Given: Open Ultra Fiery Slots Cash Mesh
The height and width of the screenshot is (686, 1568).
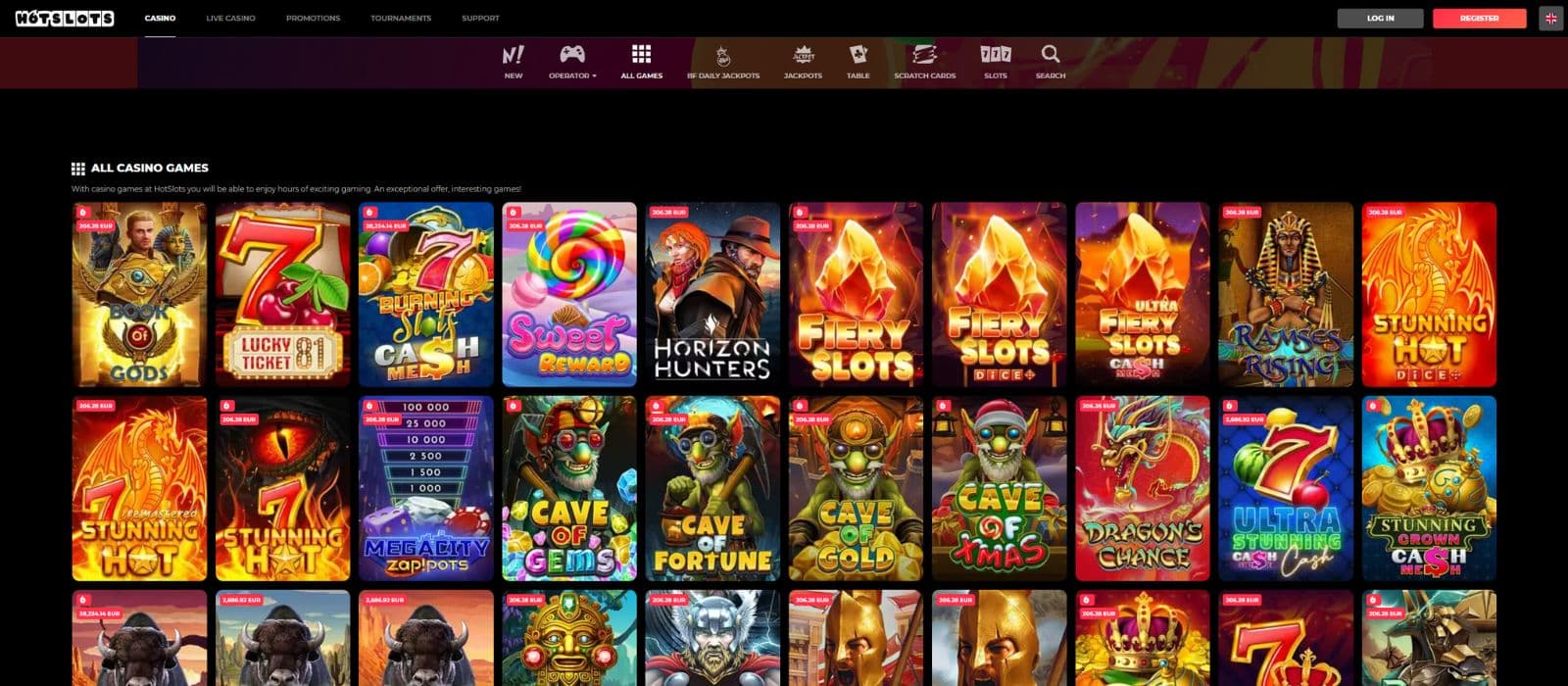Looking at the screenshot, I should [1143, 295].
